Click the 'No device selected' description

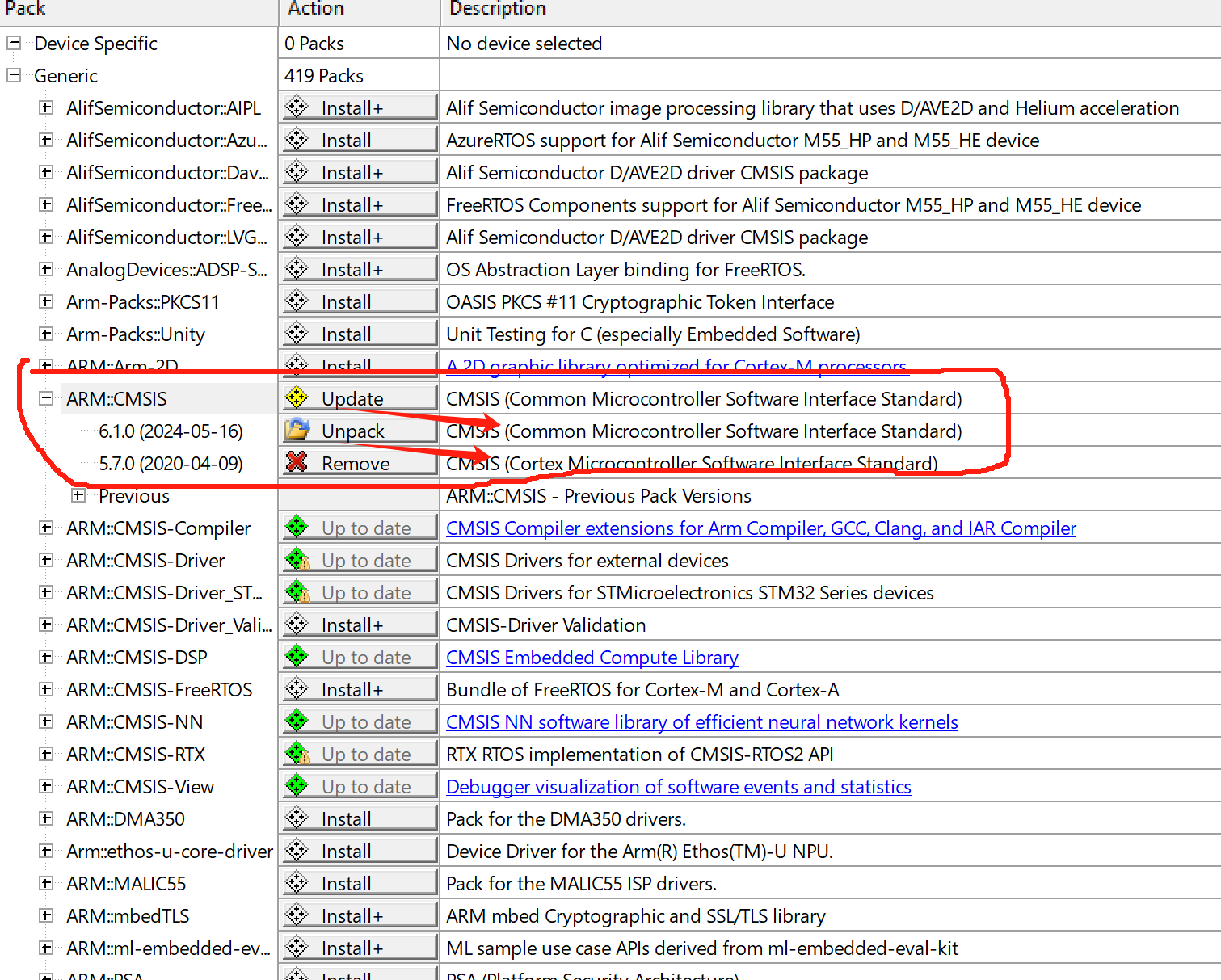524,43
